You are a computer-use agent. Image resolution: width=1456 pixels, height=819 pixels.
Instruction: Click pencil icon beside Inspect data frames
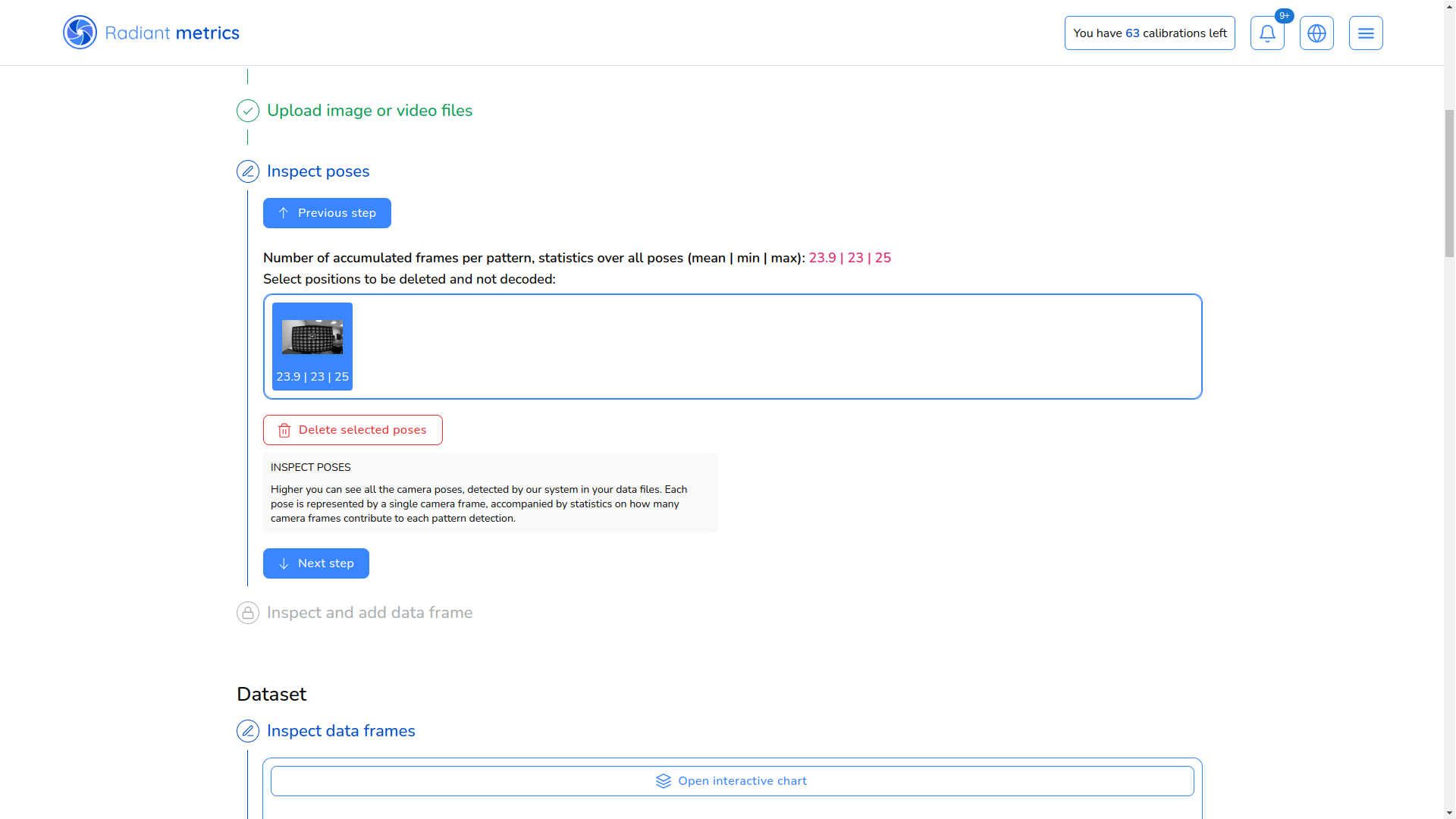click(248, 731)
